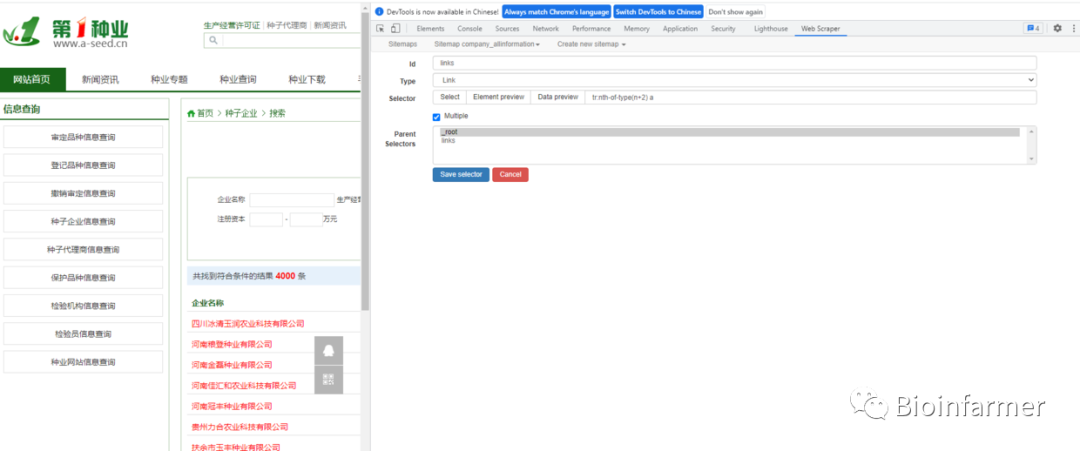
Task: Open DevTools settings gear
Action: (1057, 29)
